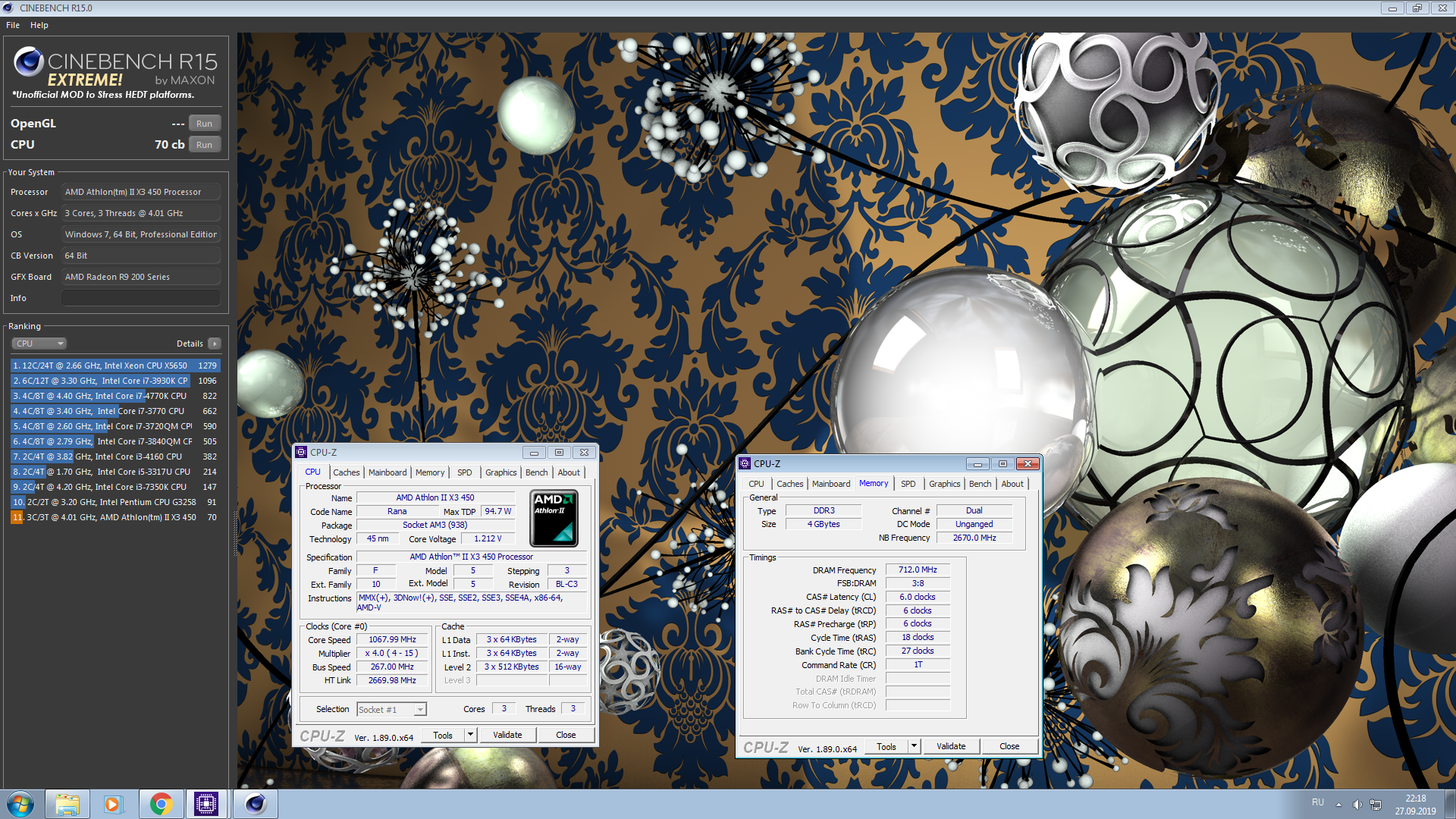The image size is (1456, 819).
Task: Switch to CPU-Z taskbar icon
Action: pos(206,804)
